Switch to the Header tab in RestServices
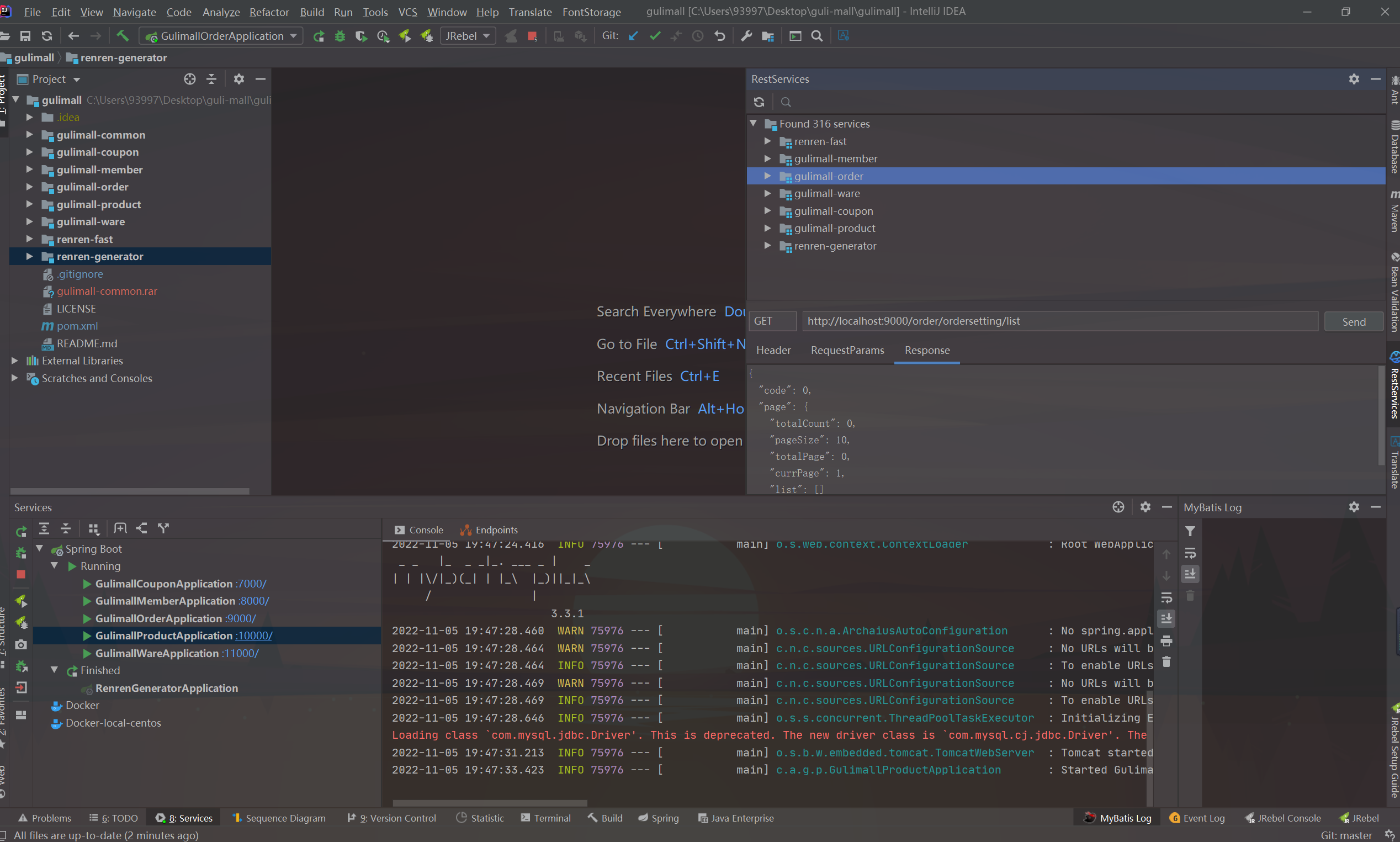The image size is (1400, 842). pyautogui.click(x=773, y=351)
